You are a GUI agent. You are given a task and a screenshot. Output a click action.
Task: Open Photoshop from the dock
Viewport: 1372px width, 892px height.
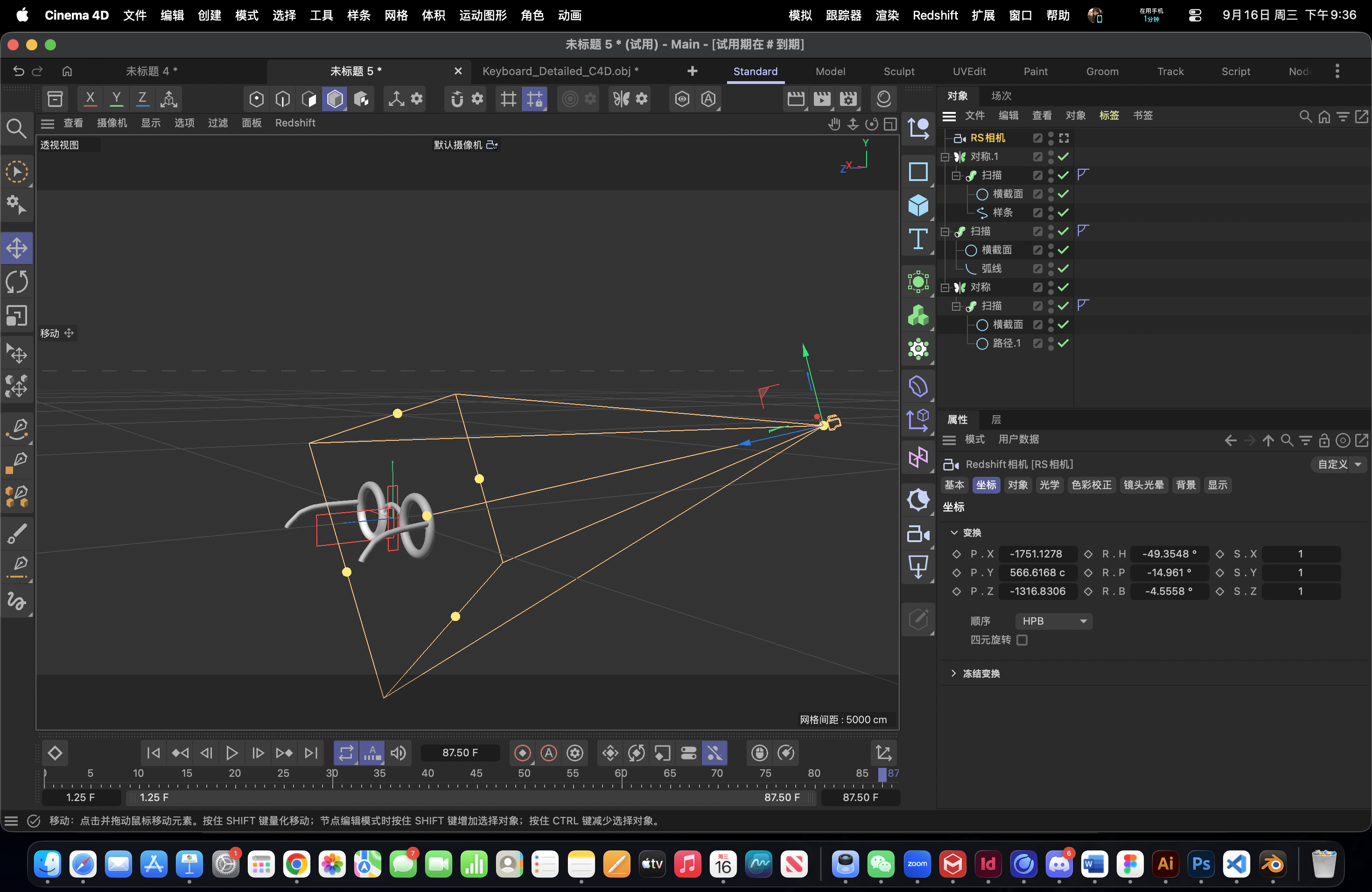point(1201,864)
